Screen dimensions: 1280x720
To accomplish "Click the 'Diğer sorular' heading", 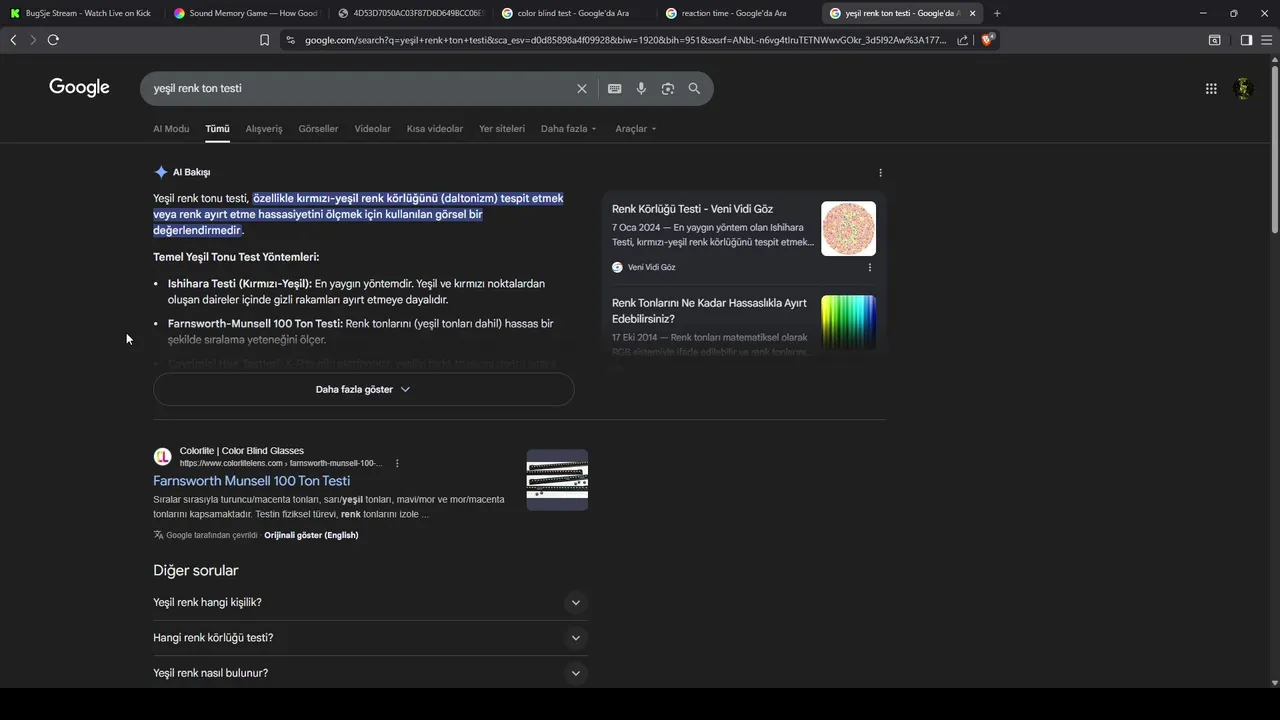I will [196, 571].
